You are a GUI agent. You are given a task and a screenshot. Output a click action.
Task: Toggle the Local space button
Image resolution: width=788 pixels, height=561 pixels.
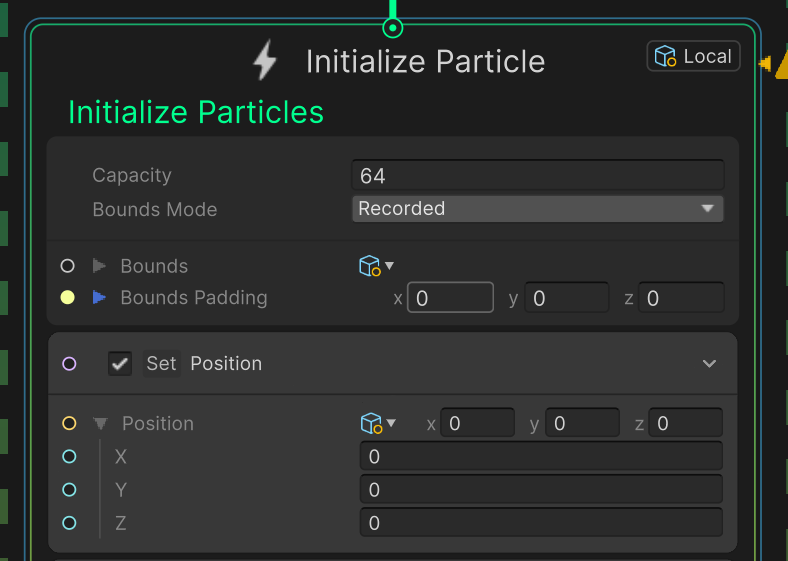pyautogui.click(x=694, y=56)
